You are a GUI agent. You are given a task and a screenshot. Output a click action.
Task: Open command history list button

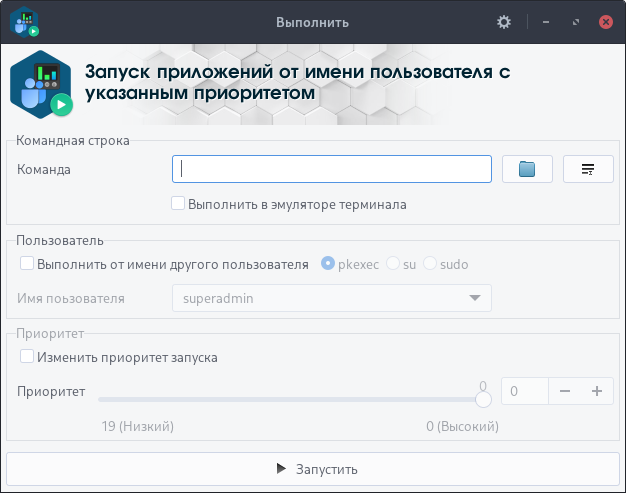click(x=588, y=170)
